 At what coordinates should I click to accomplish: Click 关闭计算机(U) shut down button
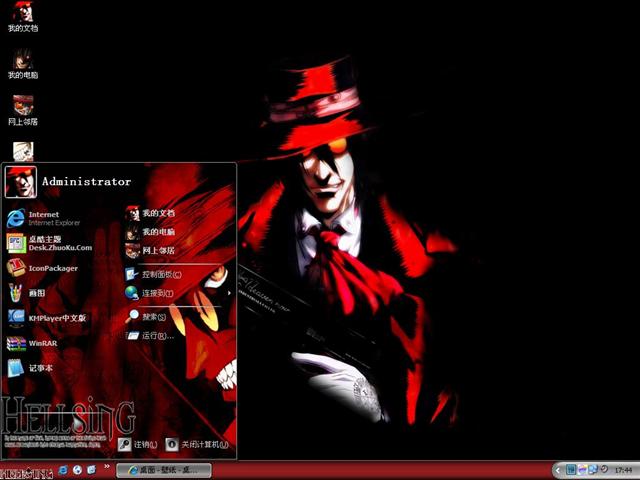[198, 444]
